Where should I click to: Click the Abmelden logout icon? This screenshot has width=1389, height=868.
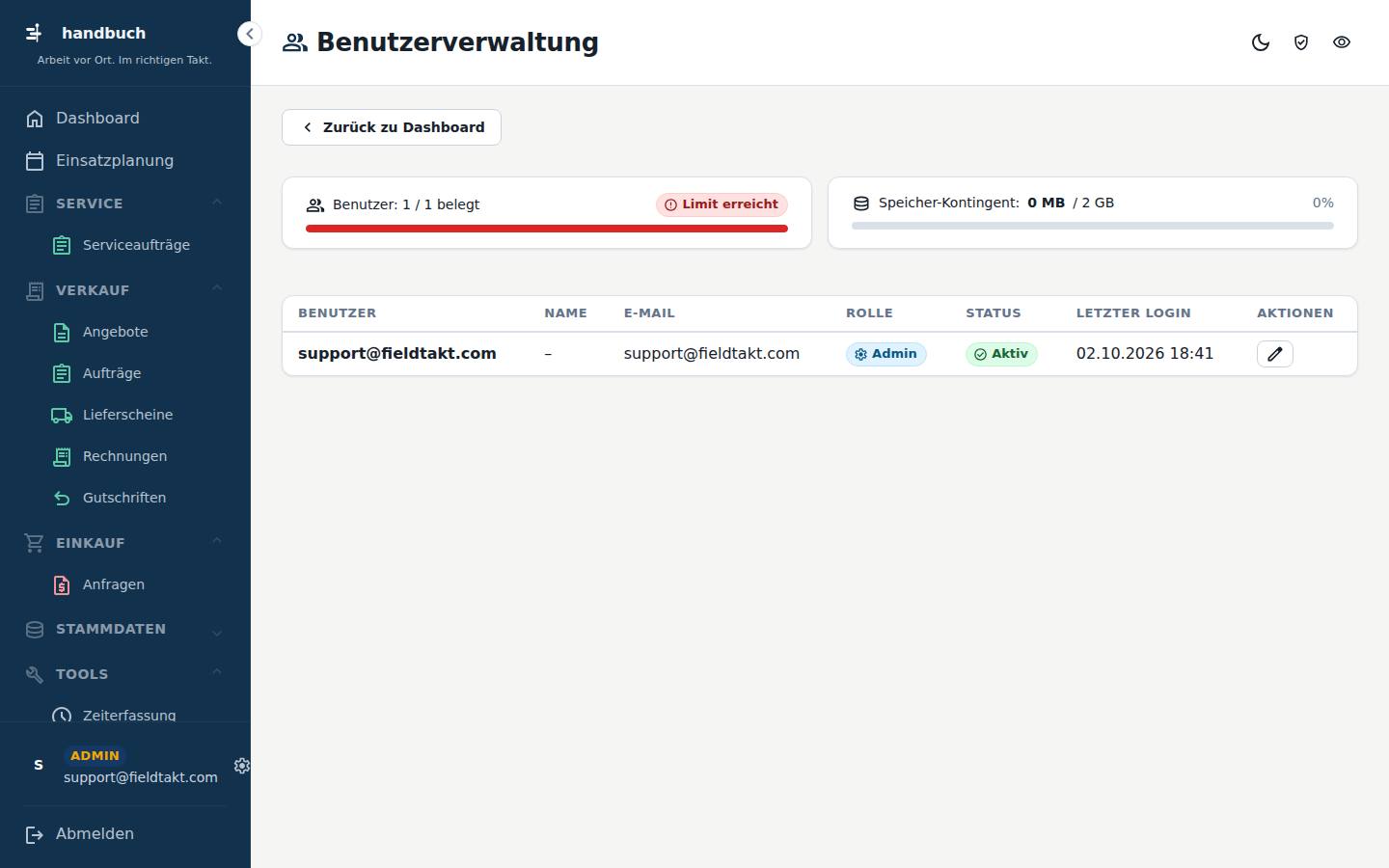pyautogui.click(x=35, y=835)
